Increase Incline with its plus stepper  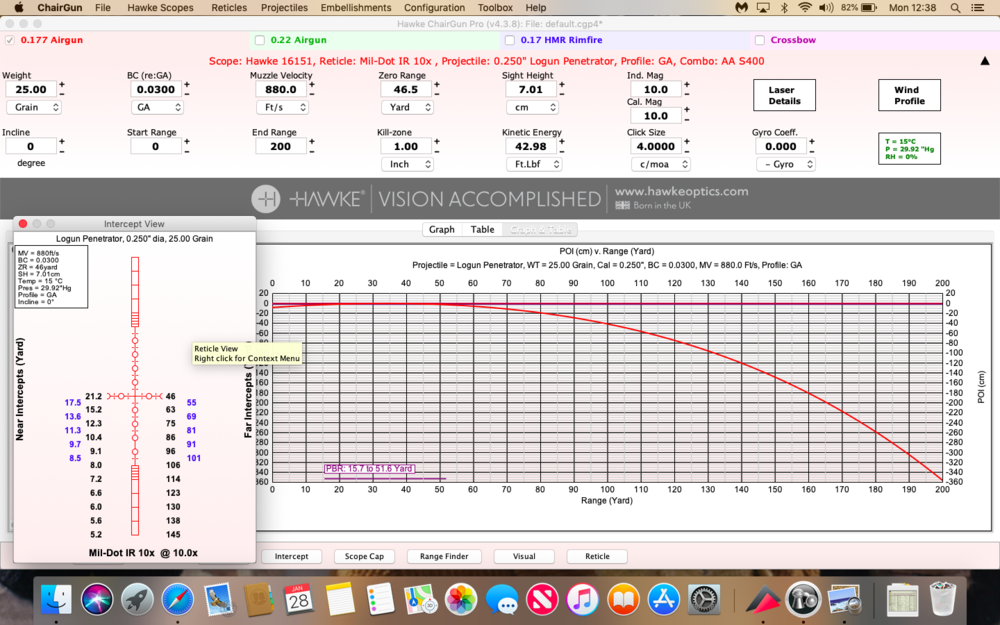[x=62, y=142]
